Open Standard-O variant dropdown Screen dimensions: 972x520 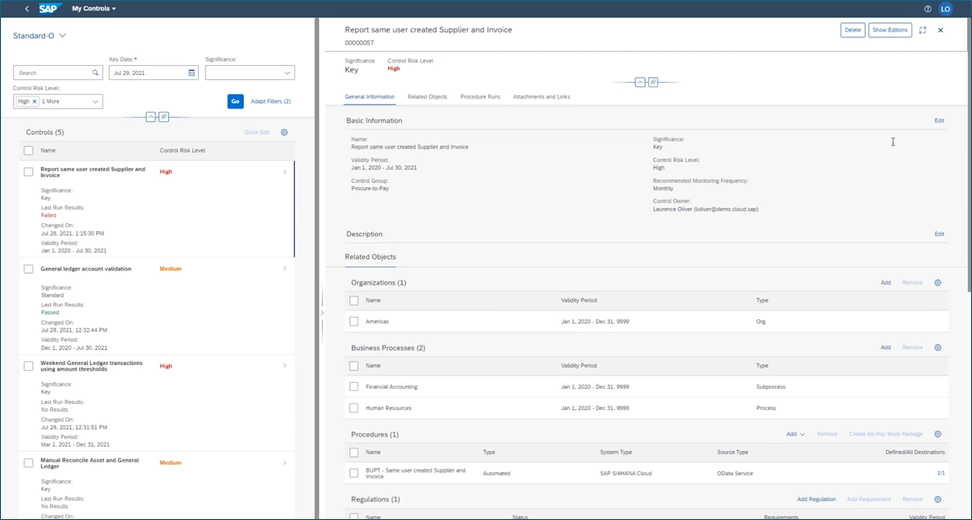point(40,36)
